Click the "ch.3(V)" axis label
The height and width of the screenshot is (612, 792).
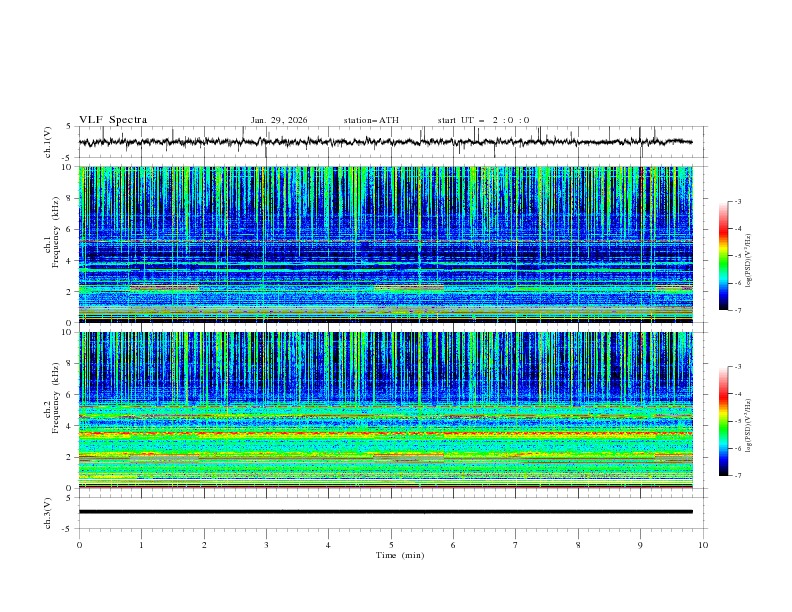pyautogui.click(x=48, y=513)
